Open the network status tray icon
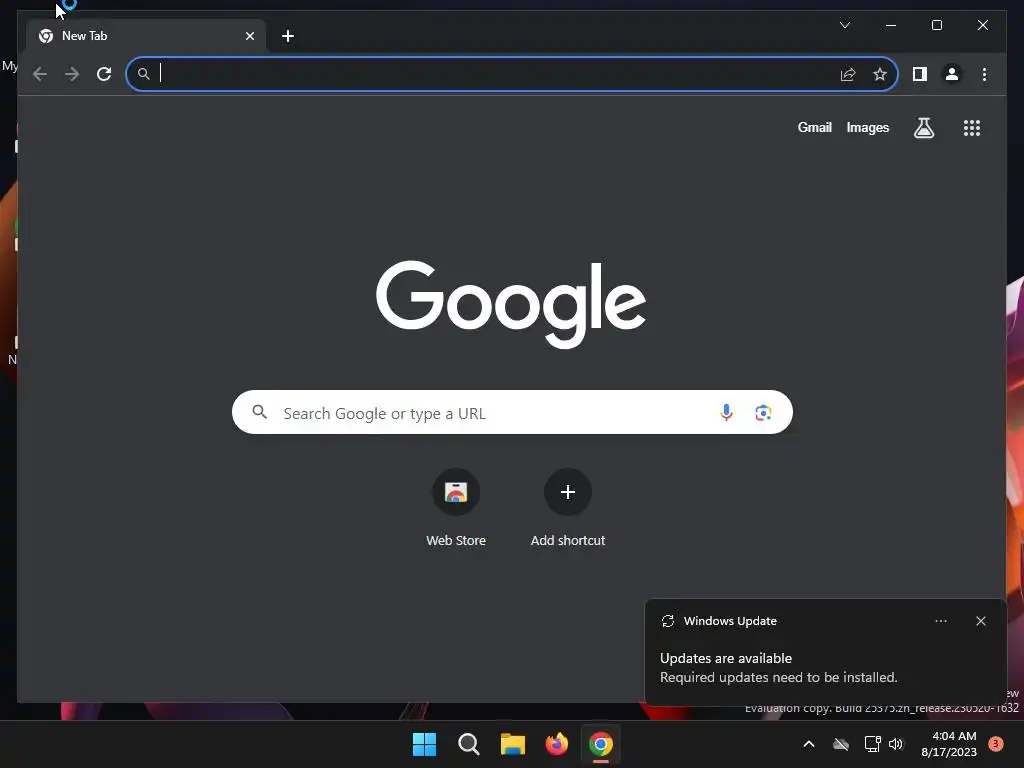Screen dimensions: 1024x768 click(872, 744)
